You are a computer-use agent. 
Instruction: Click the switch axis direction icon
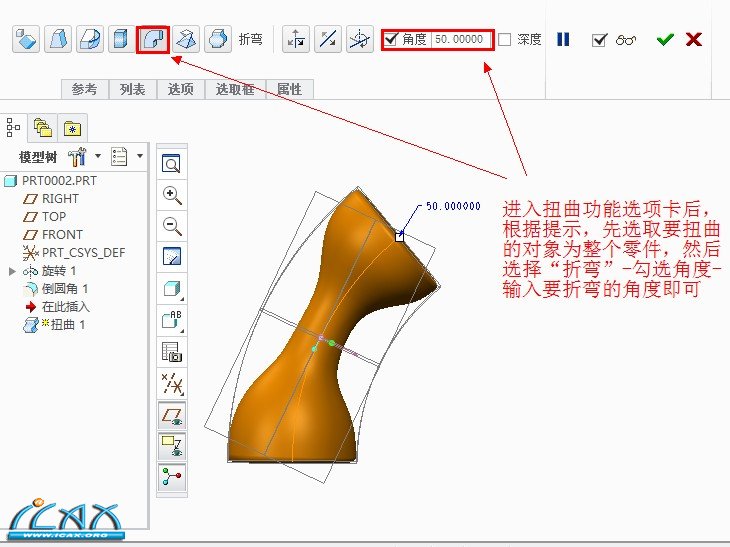tap(296, 39)
